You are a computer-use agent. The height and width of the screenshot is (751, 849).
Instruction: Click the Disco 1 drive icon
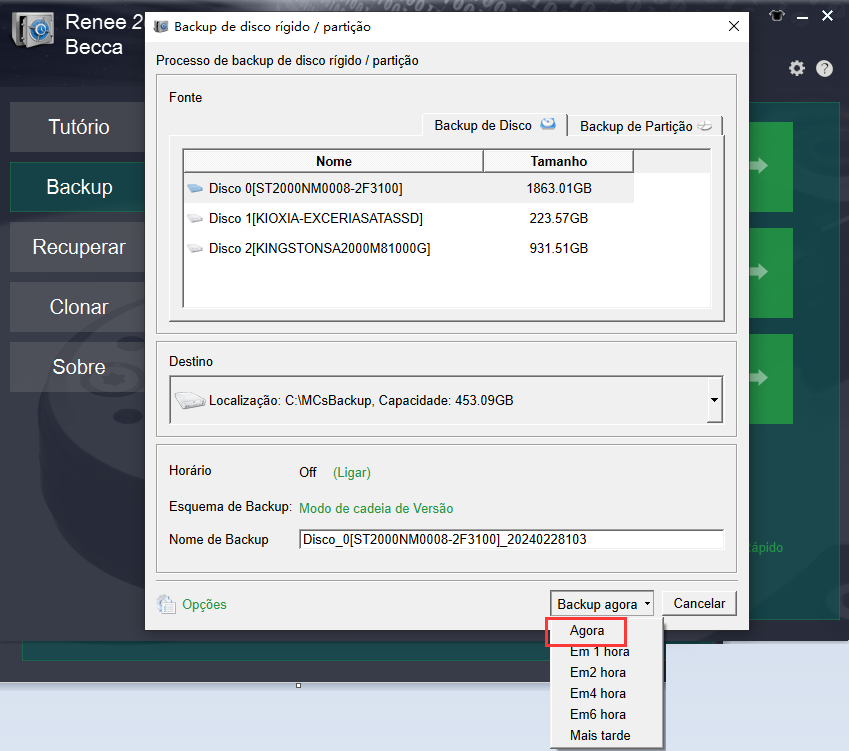point(195,218)
